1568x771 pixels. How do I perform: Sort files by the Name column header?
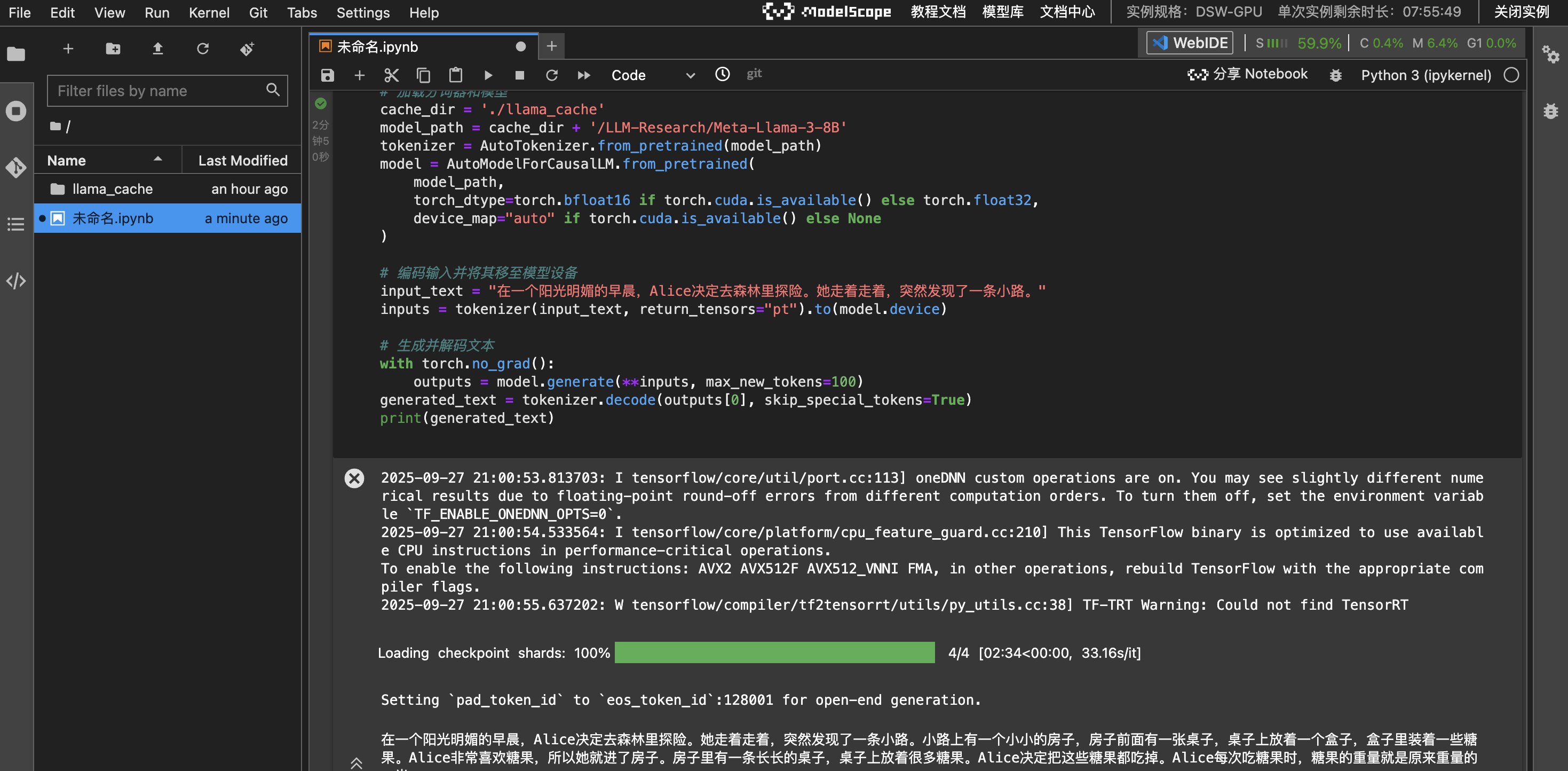coord(67,160)
